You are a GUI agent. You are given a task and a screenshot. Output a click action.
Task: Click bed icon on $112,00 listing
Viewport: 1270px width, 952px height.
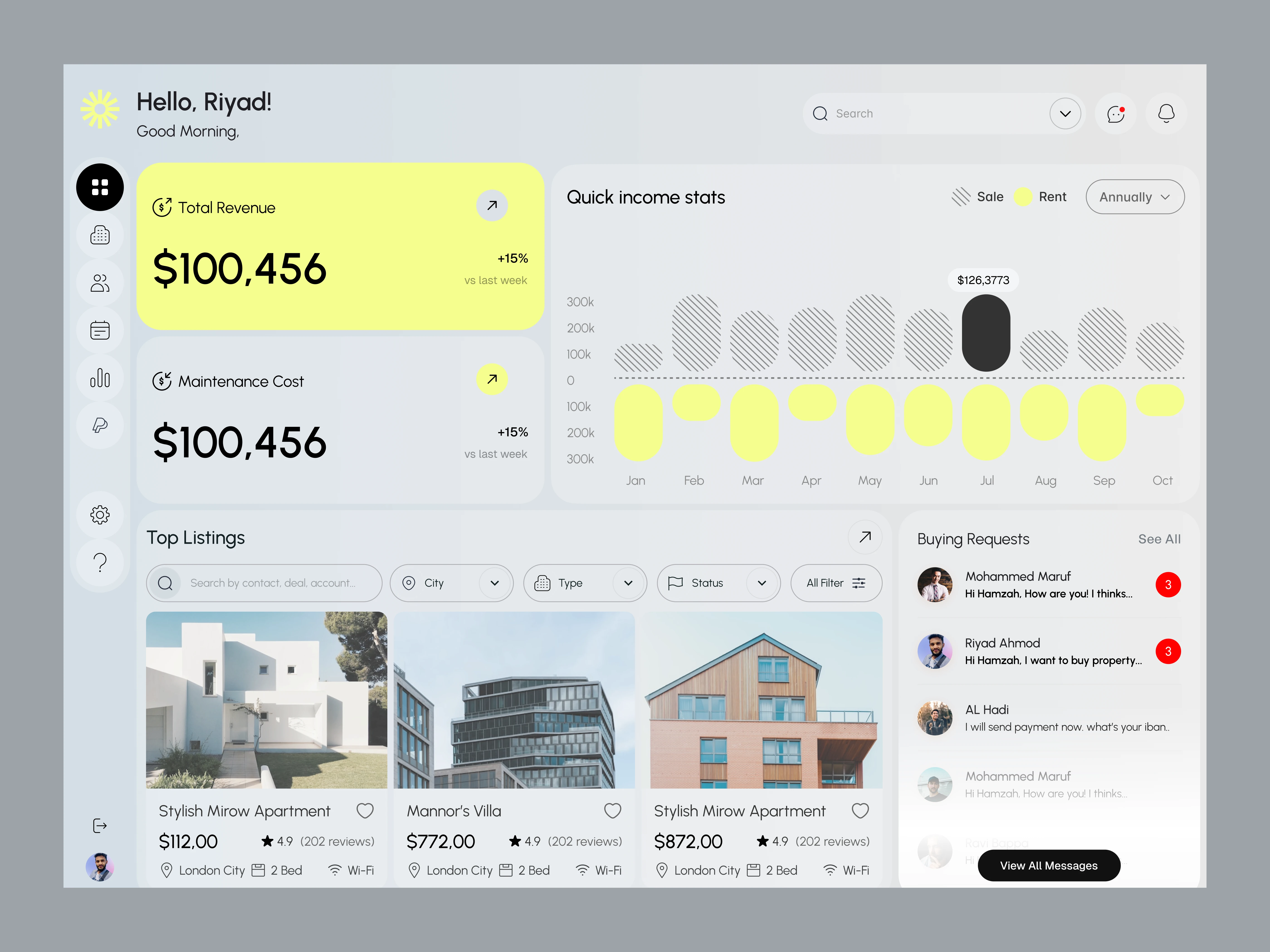coord(258,871)
